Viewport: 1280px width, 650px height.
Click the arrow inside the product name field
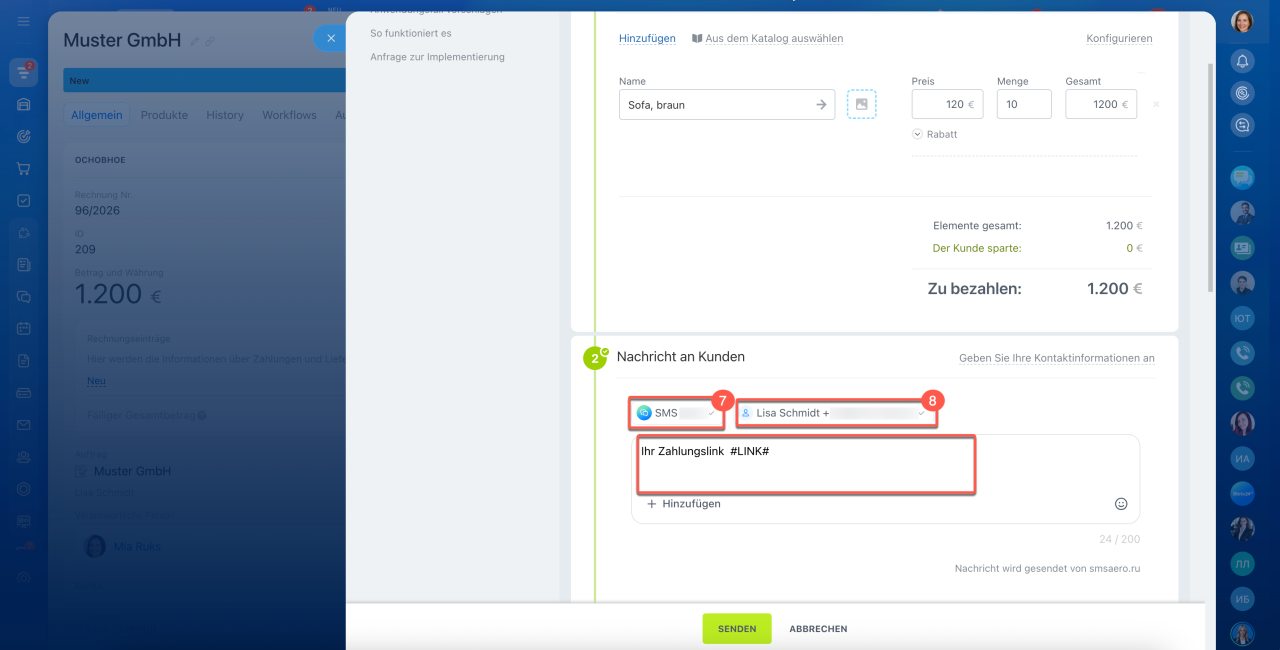tap(821, 104)
